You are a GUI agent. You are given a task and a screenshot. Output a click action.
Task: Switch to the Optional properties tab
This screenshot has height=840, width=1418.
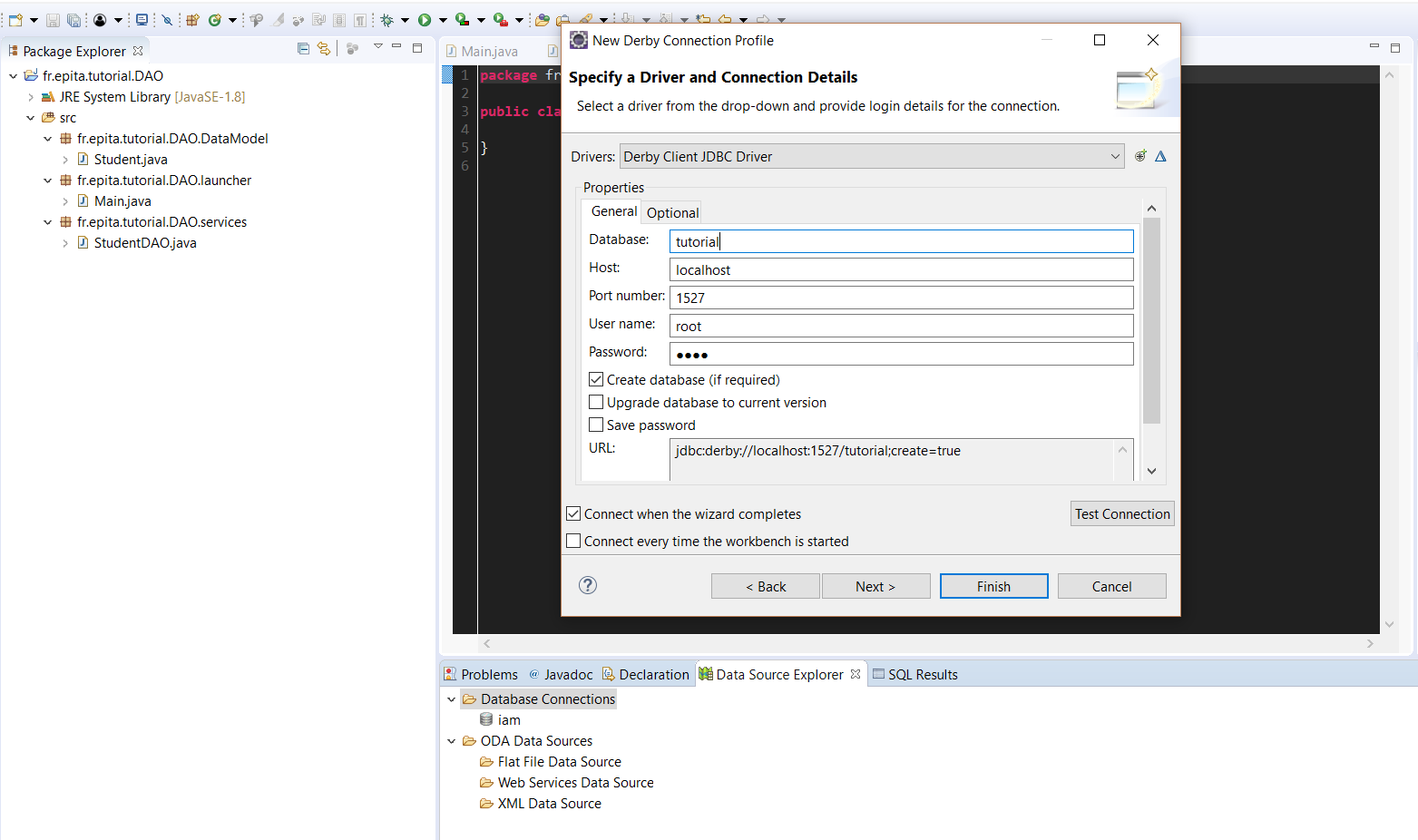point(672,212)
